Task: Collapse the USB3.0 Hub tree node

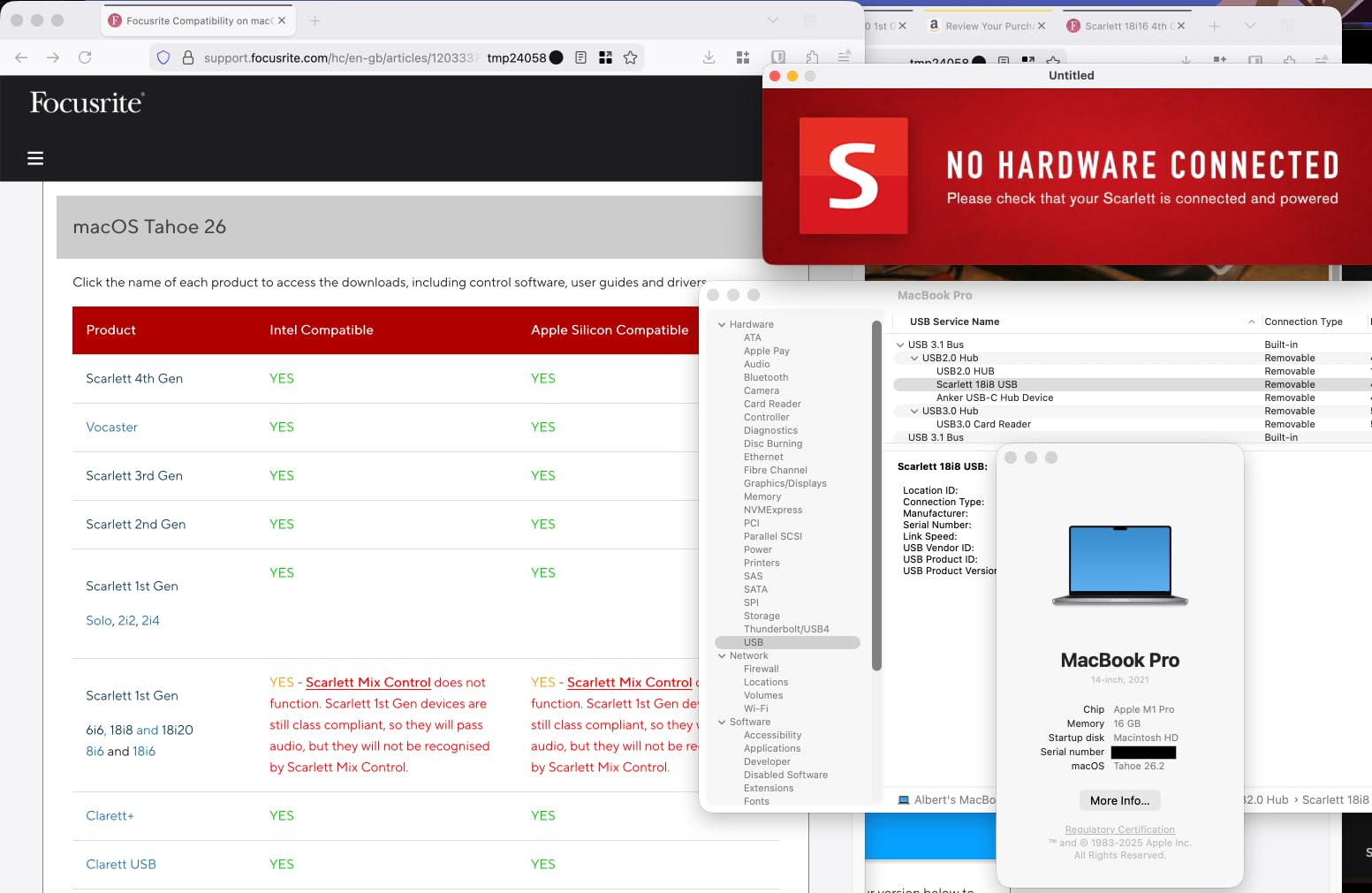Action: click(914, 412)
